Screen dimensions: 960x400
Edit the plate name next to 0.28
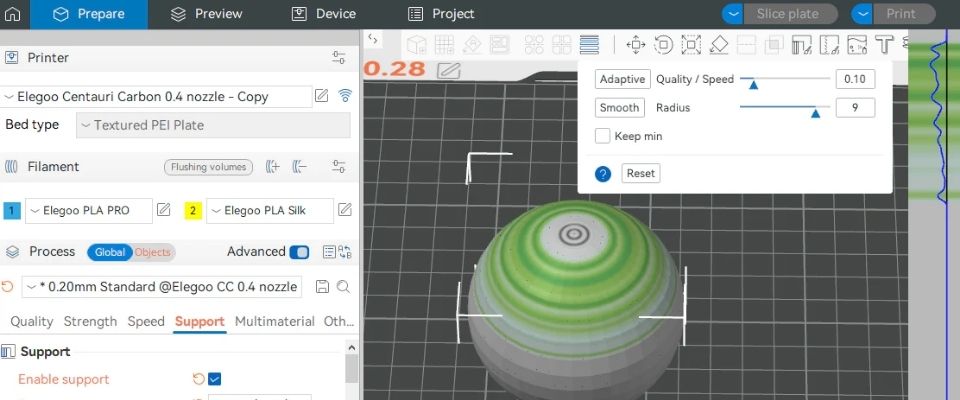click(x=449, y=70)
